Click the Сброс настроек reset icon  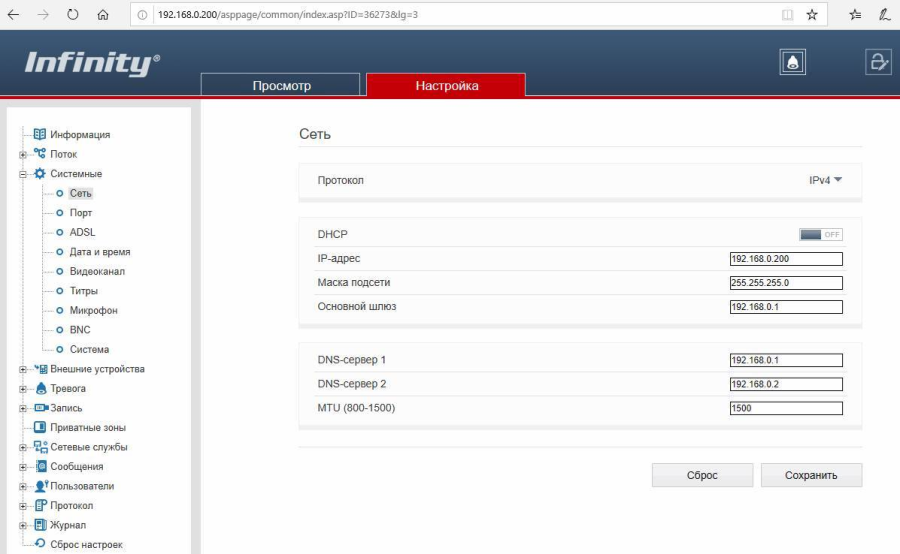(40, 543)
